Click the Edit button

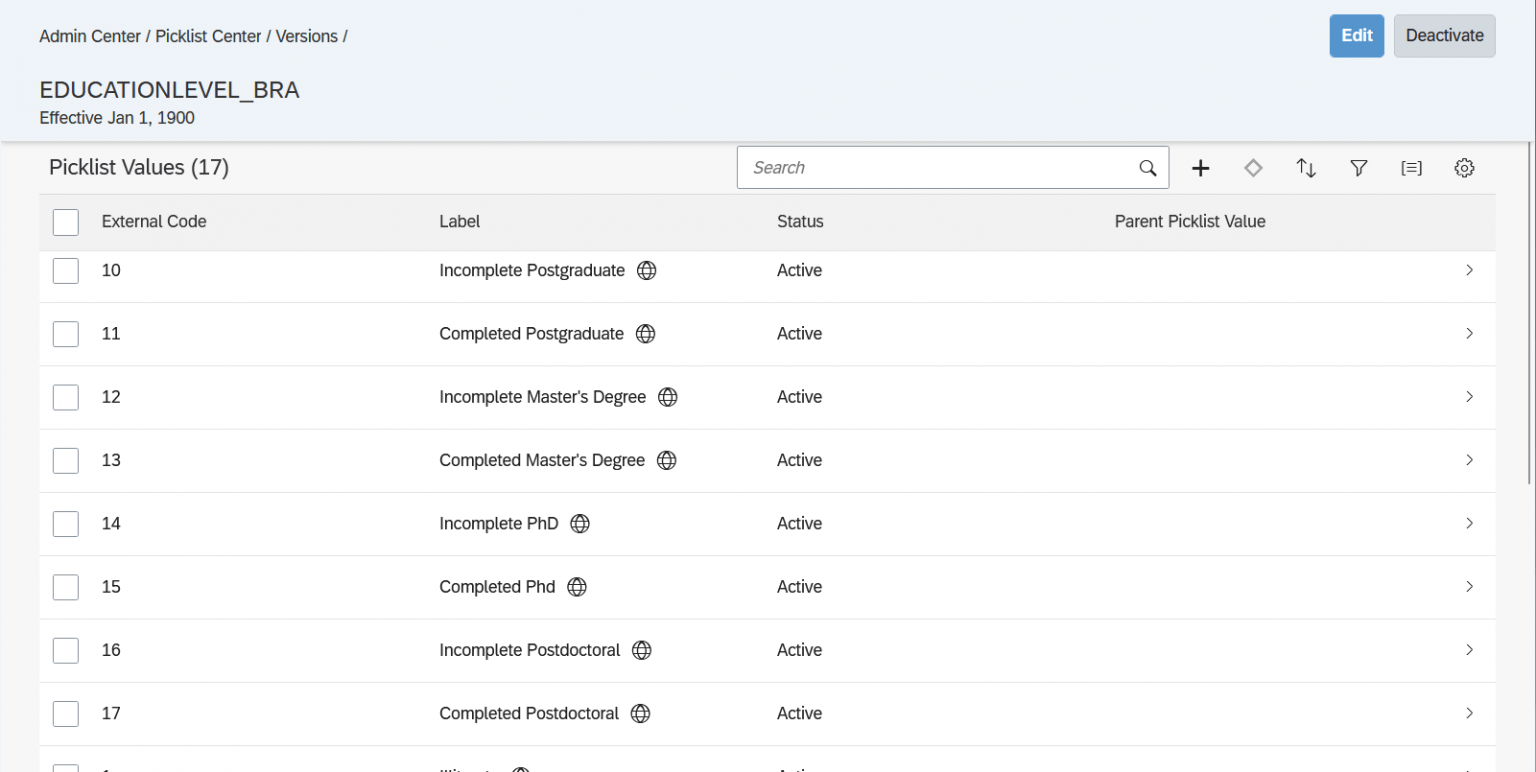(x=1356, y=36)
